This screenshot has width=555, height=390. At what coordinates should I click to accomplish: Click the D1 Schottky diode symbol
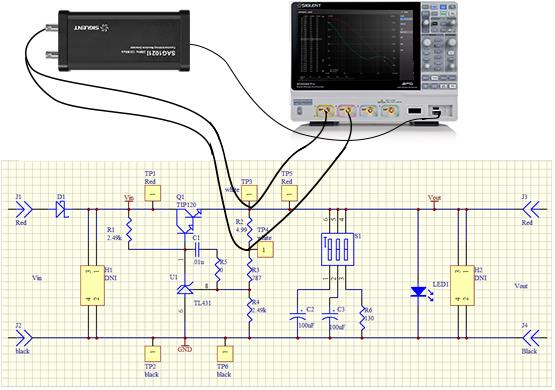[x=62, y=210]
